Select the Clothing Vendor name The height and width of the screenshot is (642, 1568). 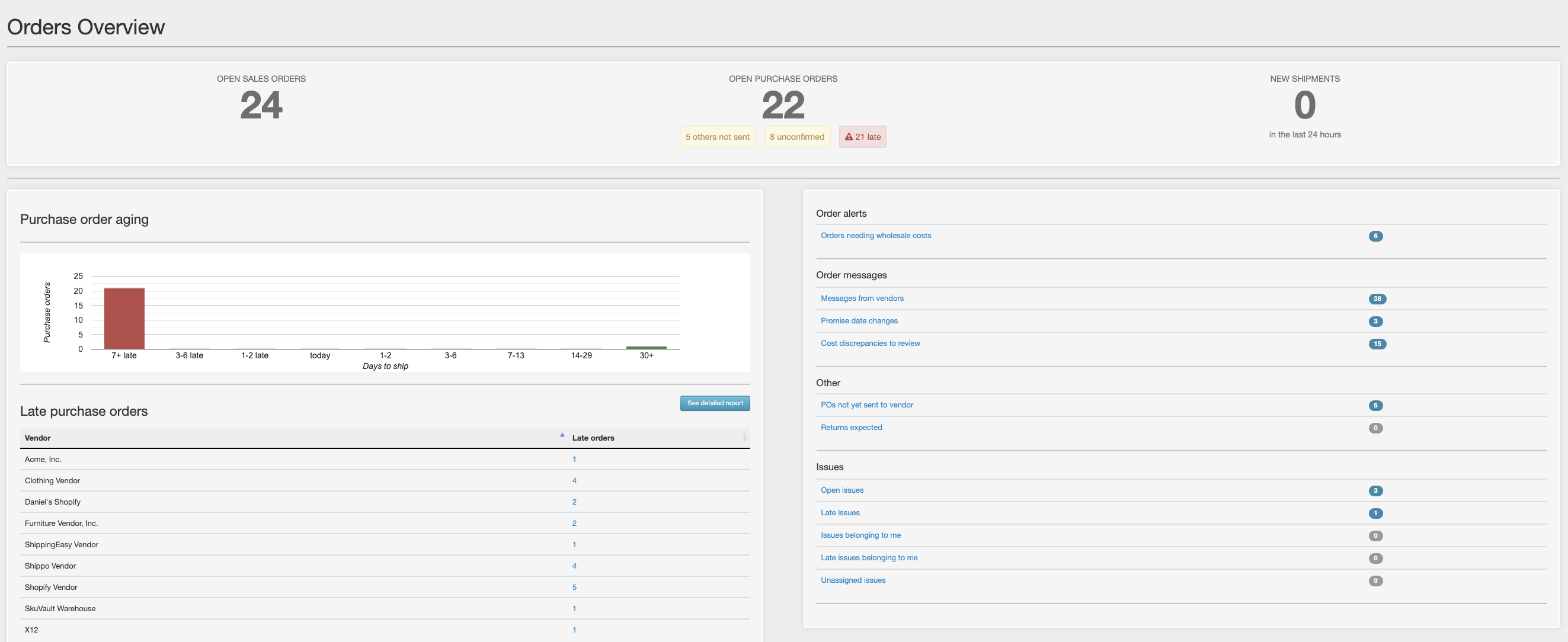point(52,481)
